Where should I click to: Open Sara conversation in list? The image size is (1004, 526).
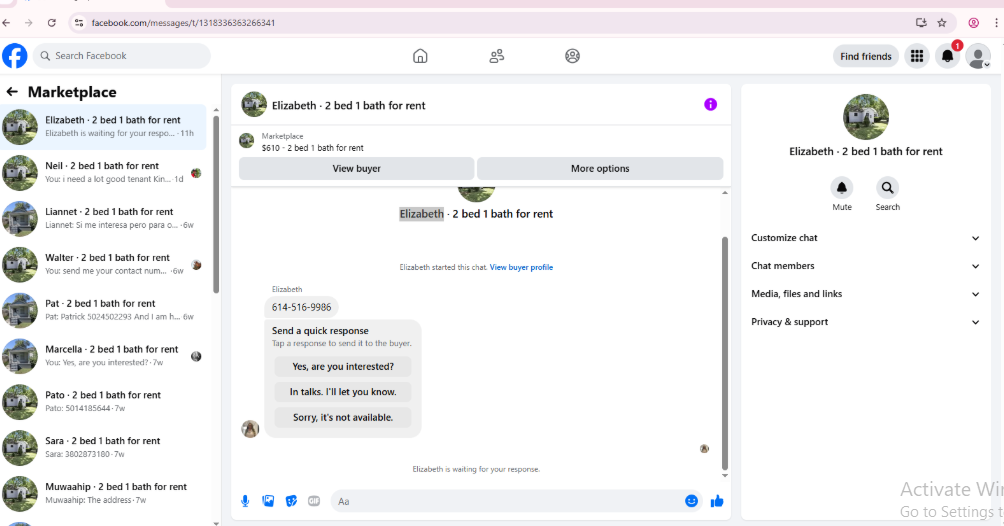coord(104,447)
